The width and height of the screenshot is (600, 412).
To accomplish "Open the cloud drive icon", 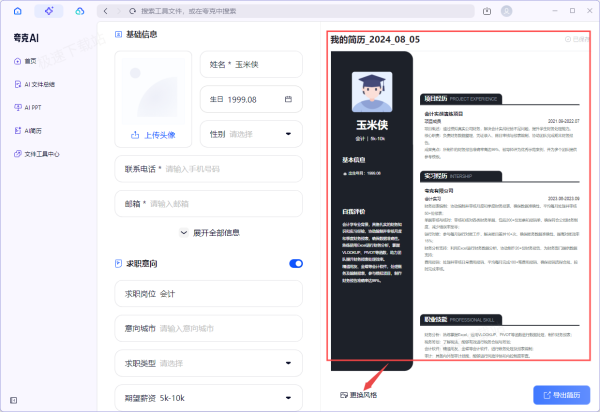I will click(x=80, y=11).
